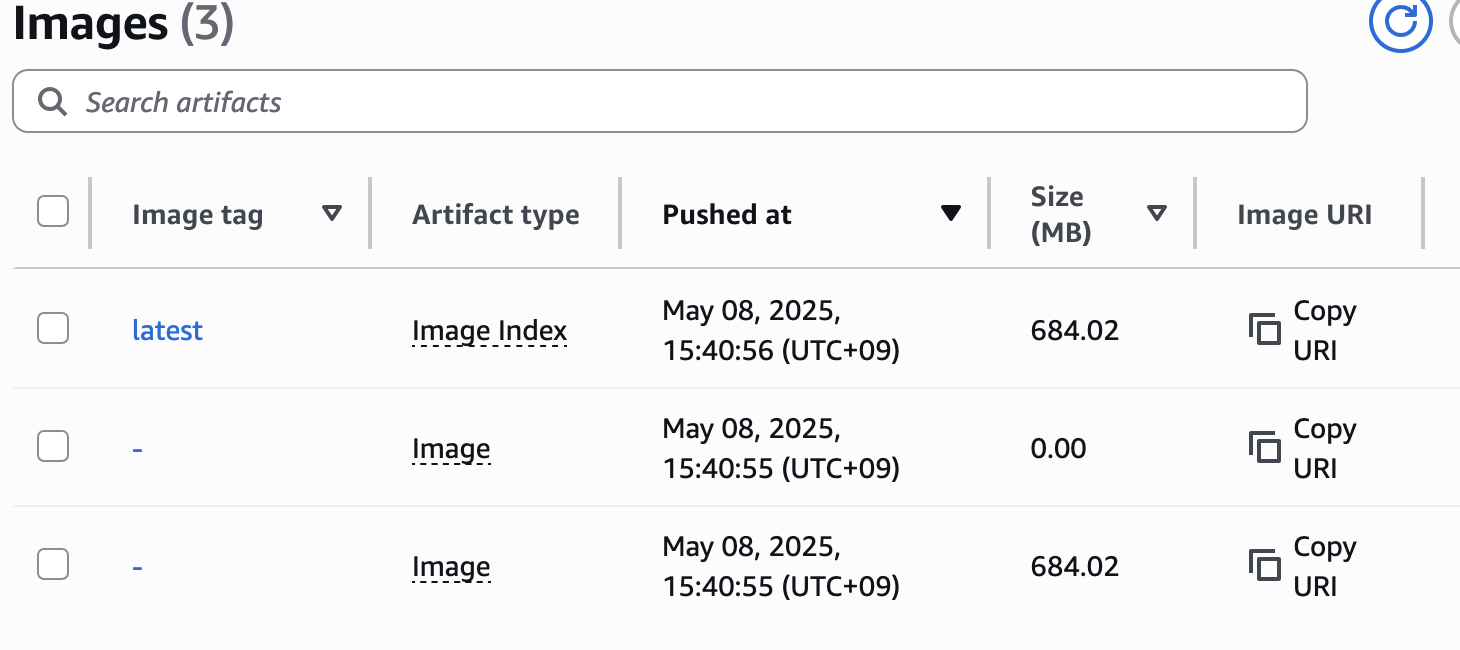1460x650 pixels.
Task: Copy URI icon for latest image
Action: coord(1265,329)
